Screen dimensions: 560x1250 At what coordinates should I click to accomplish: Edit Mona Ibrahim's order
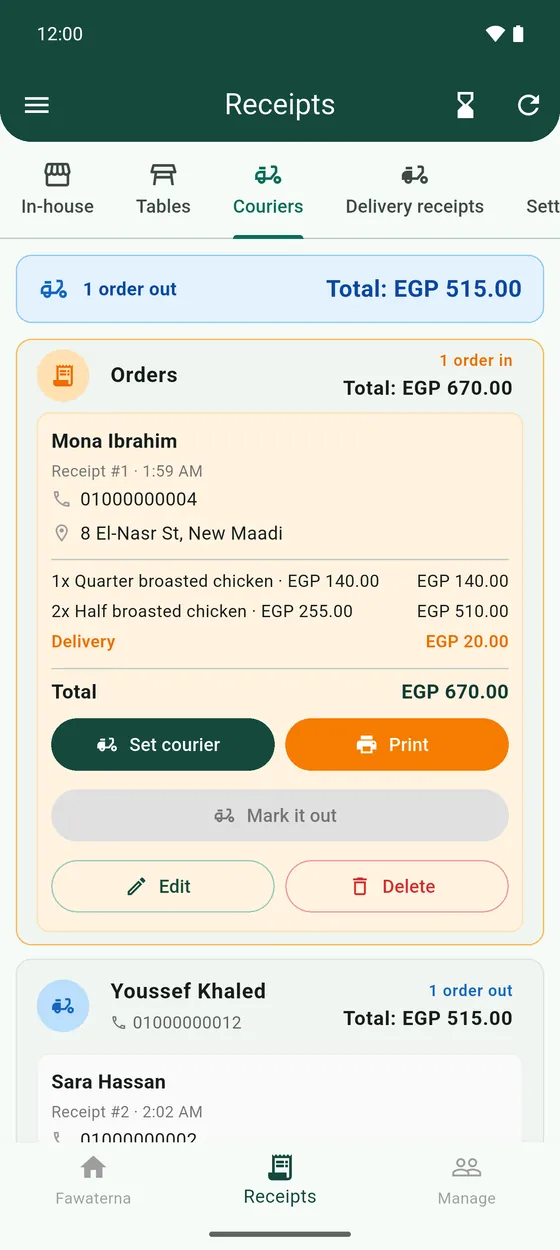[x=163, y=887]
